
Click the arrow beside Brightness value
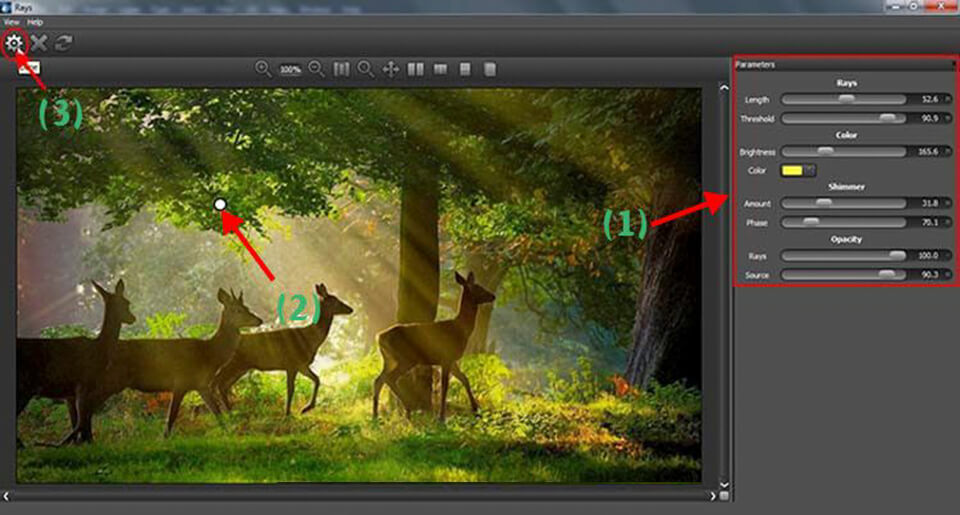tap(948, 151)
